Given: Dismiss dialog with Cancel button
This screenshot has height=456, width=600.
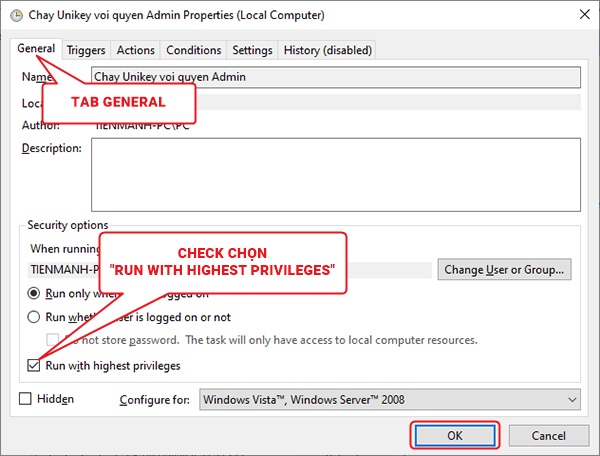Looking at the screenshot, I should pos(548,435).
